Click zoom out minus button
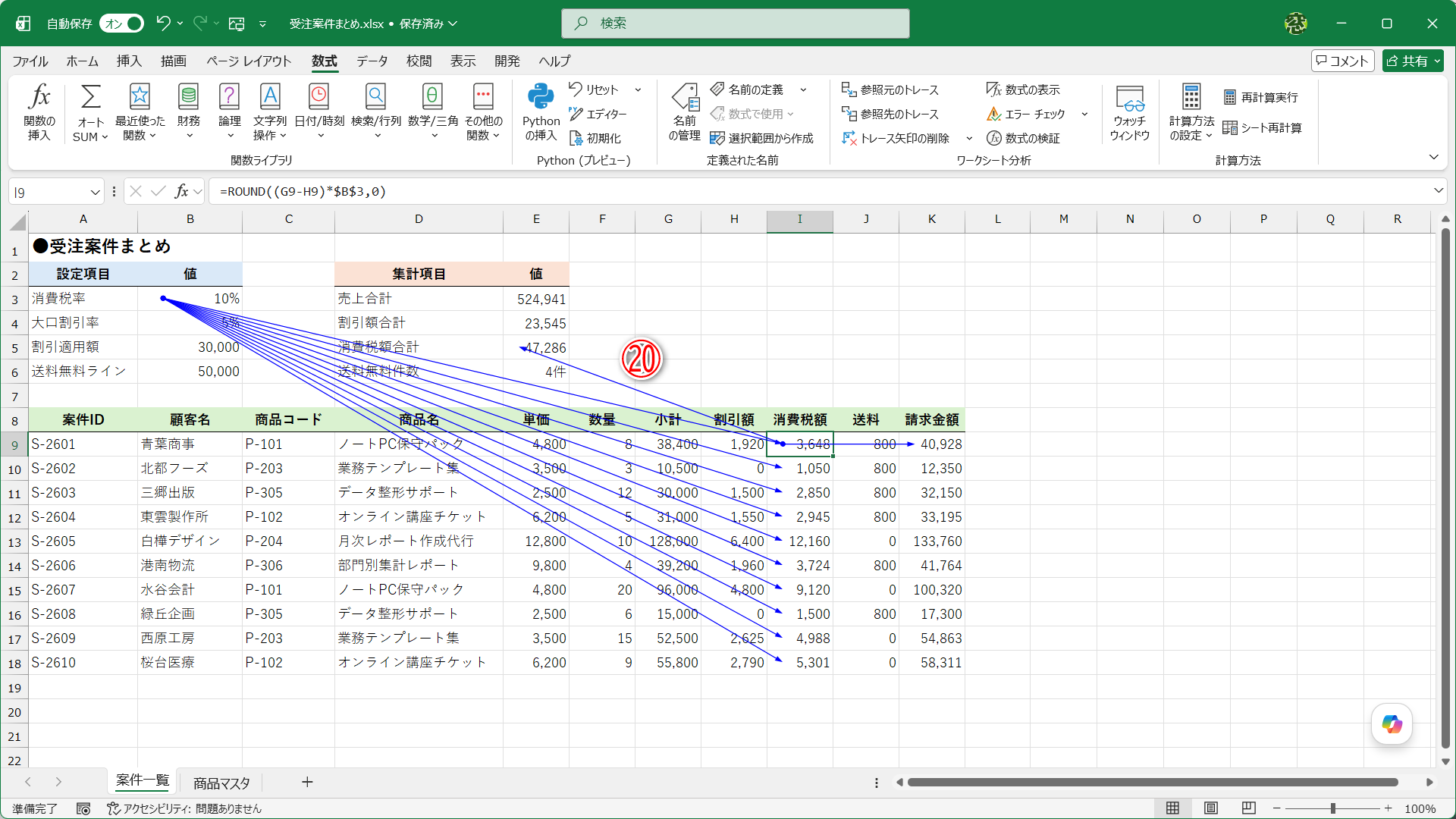The height and width of the screenshot is (819, 1456). click(x=1277, y=808)
